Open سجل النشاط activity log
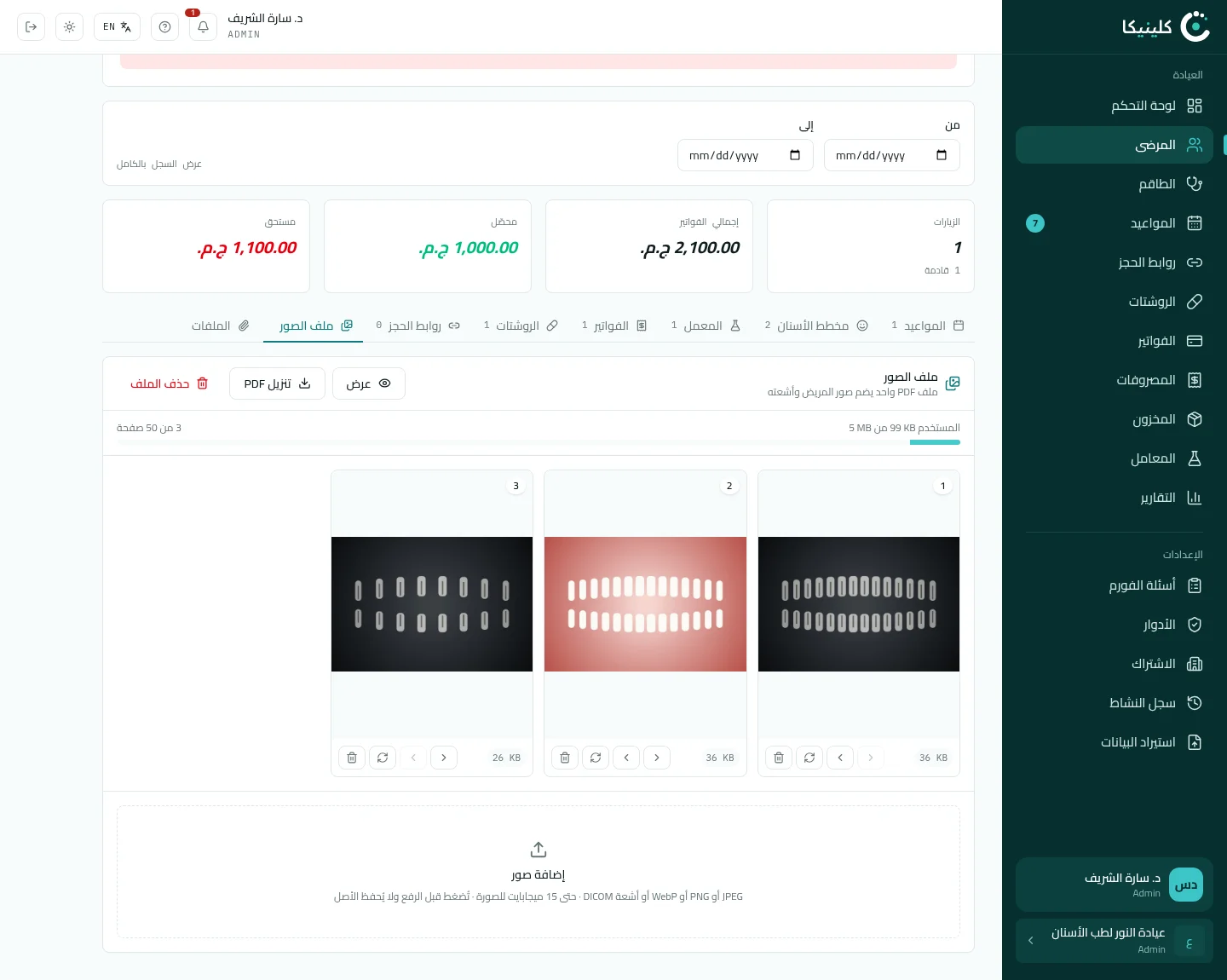This screenshot has height=980, width=1227. click(x=1115, y=703)
